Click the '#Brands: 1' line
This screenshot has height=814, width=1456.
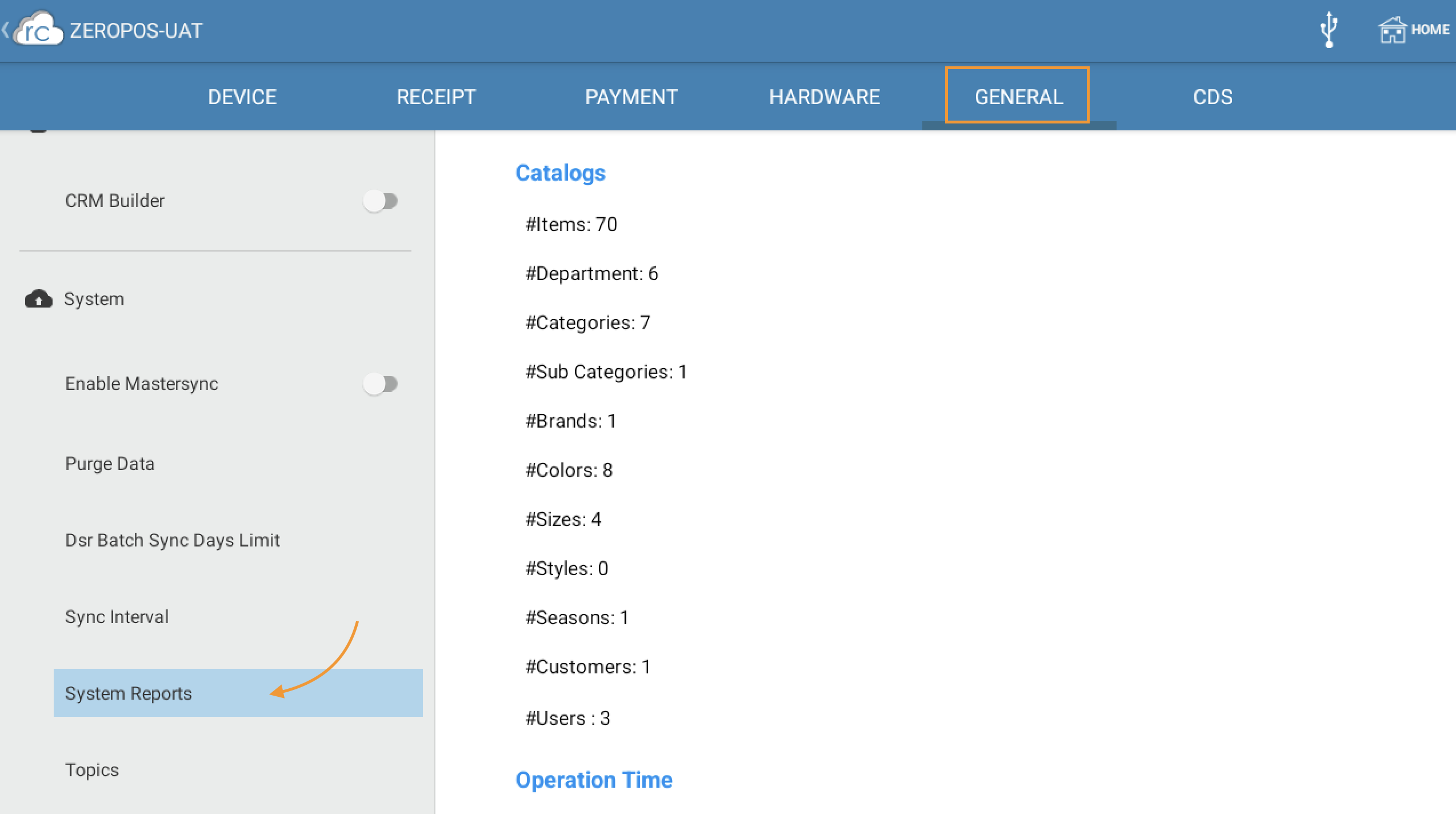click(571, 421)
